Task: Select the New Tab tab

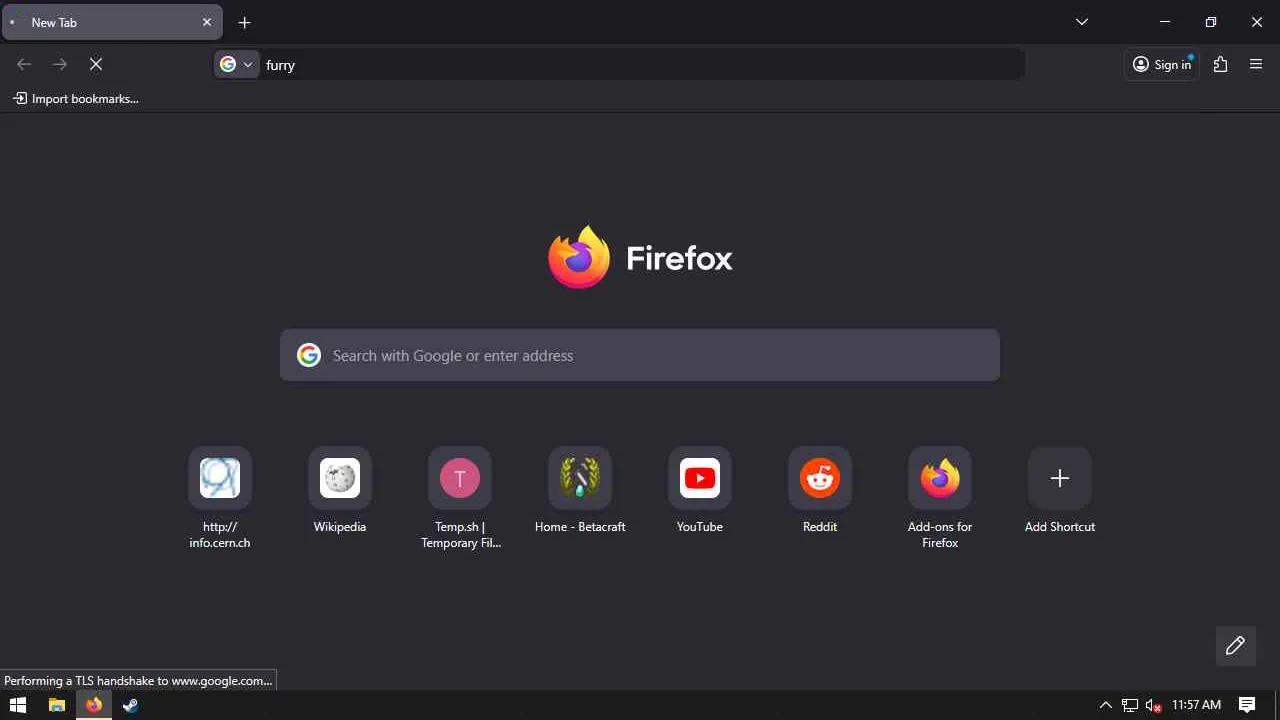Action: point(112,22)
